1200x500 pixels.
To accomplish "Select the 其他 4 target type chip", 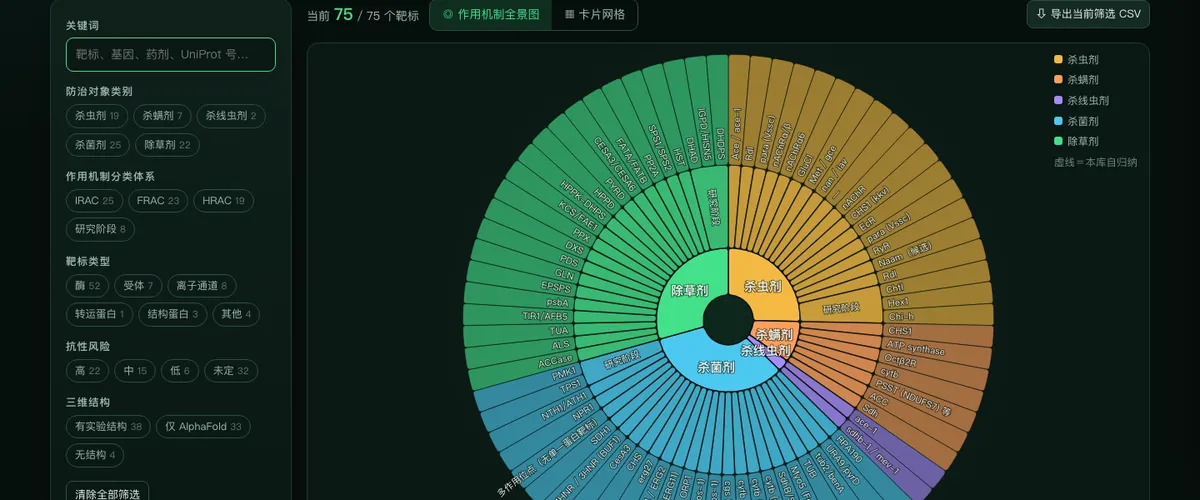I will [238, 314].
